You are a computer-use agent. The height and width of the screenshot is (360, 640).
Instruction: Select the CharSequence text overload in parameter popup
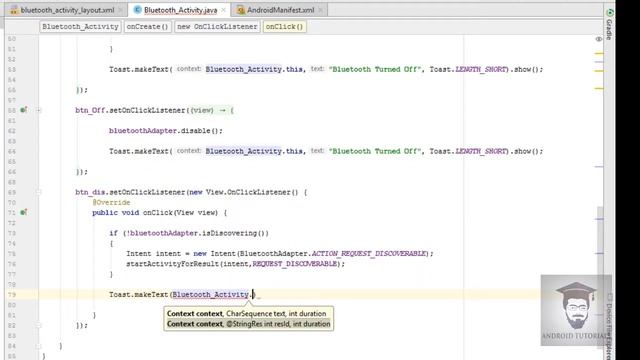point(247,313)
